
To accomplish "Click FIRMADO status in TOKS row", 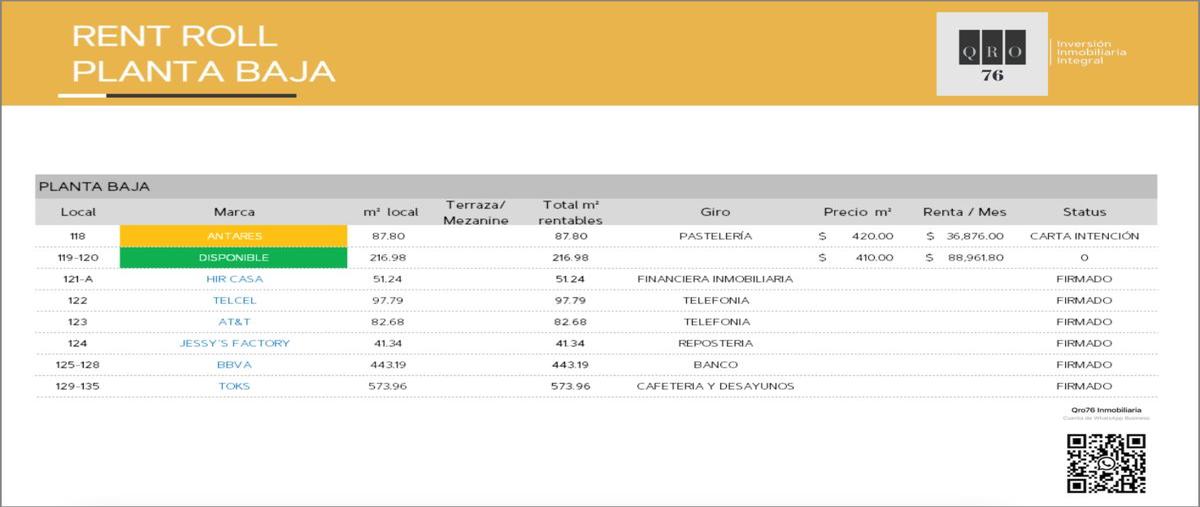I will [x=1084, y=386].
